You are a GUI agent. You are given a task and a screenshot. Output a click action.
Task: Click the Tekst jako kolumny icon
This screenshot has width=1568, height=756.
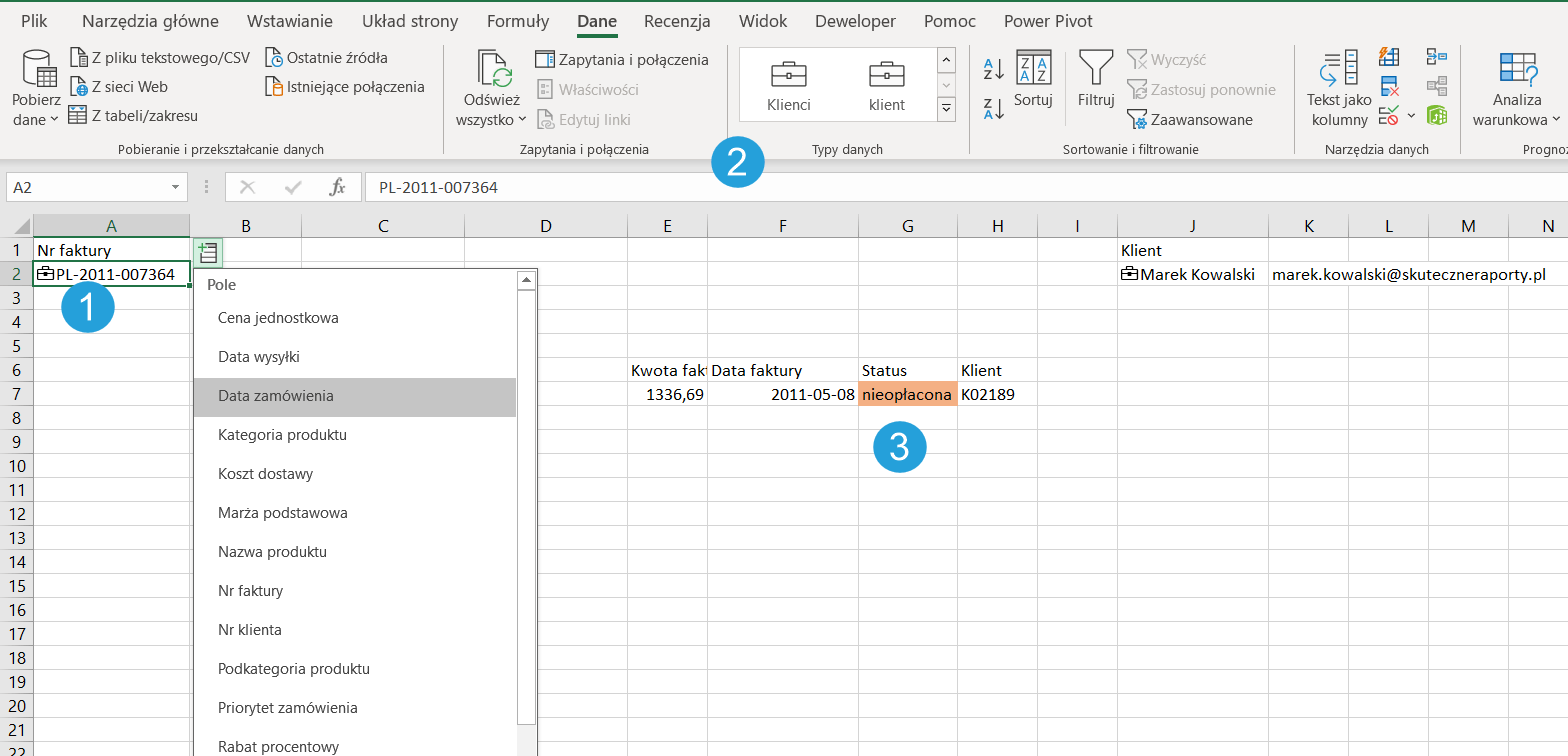(x=1338, y=70)
